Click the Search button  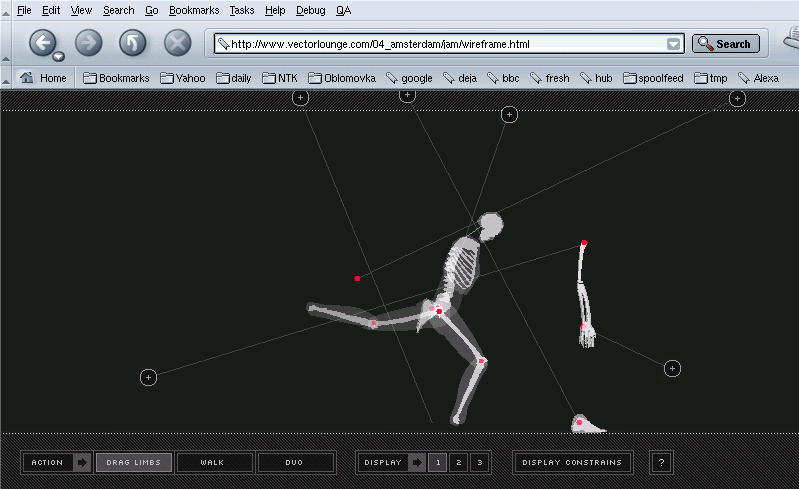[726, 44]
